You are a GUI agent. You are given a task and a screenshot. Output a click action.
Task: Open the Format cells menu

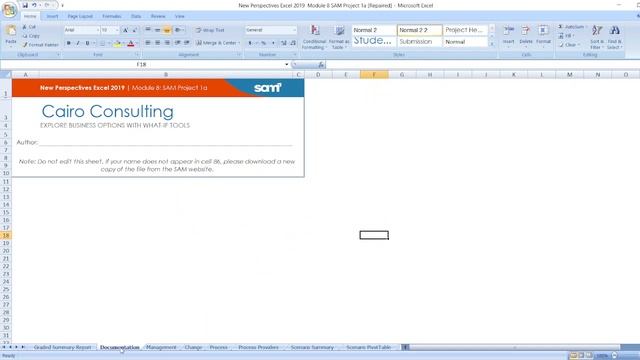pos(543,36)
